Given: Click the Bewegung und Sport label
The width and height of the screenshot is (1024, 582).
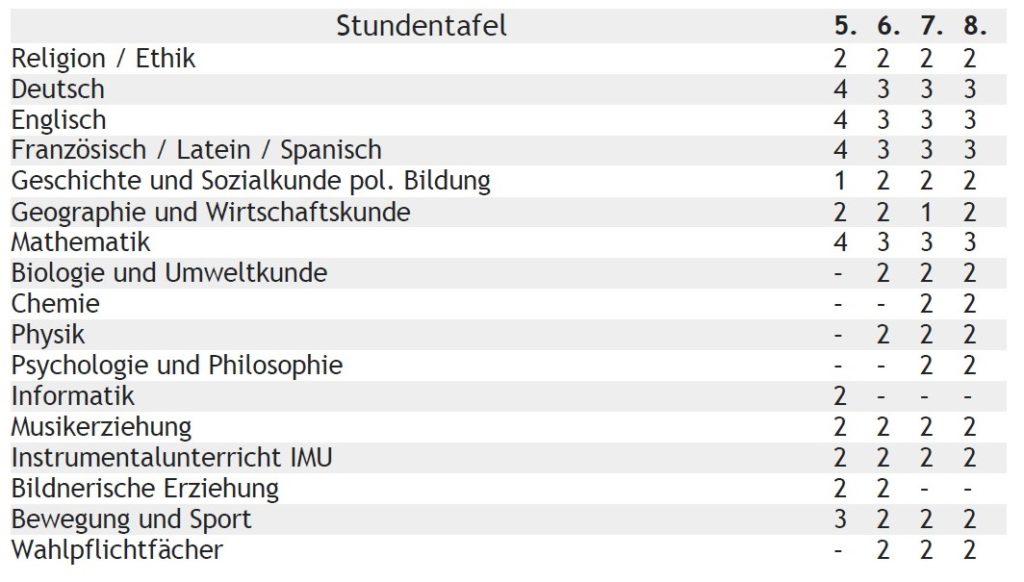Looking at the screenshot, I should coord(131,520).
